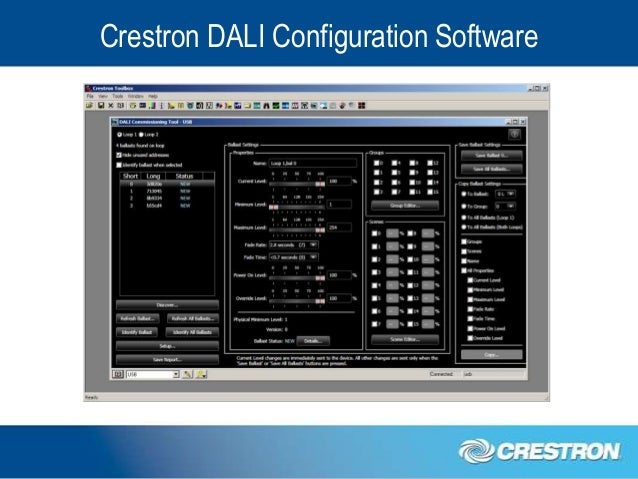Click the address book icon in bottom bar
The image size is (638, 479).
pyautogui.click(x=201, y=374)
